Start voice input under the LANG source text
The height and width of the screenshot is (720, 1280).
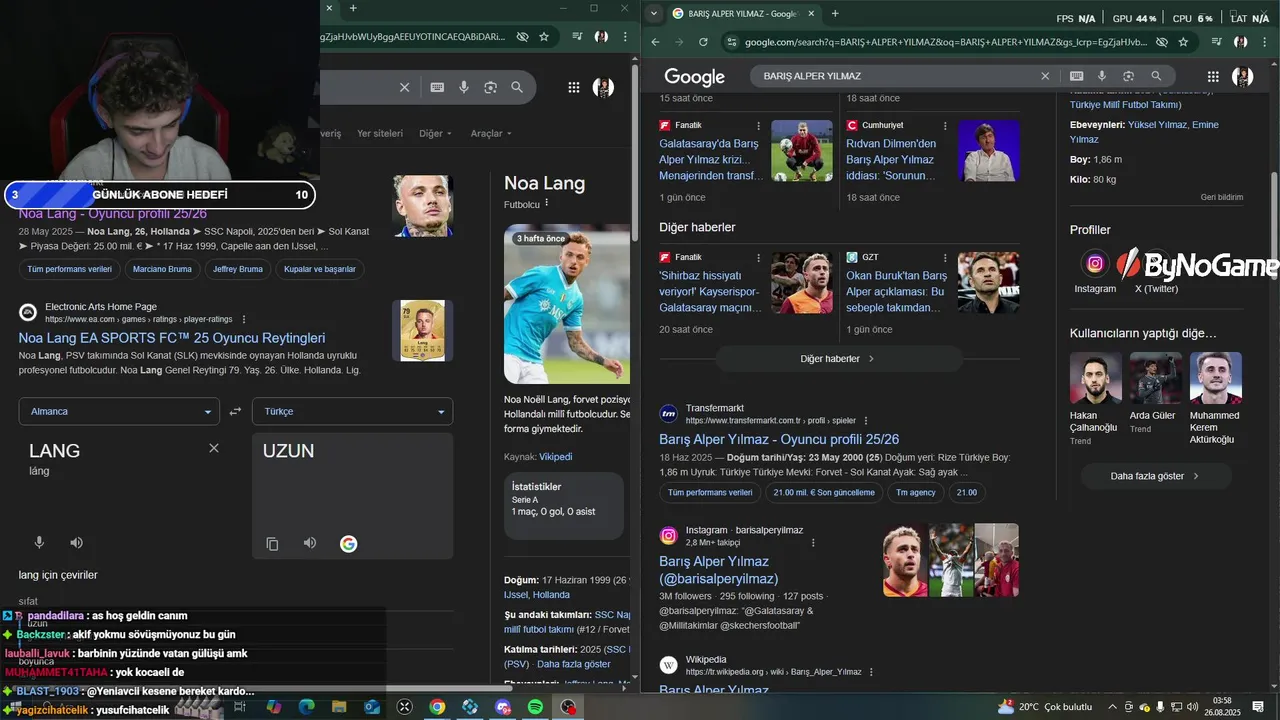tap(39, 543)
